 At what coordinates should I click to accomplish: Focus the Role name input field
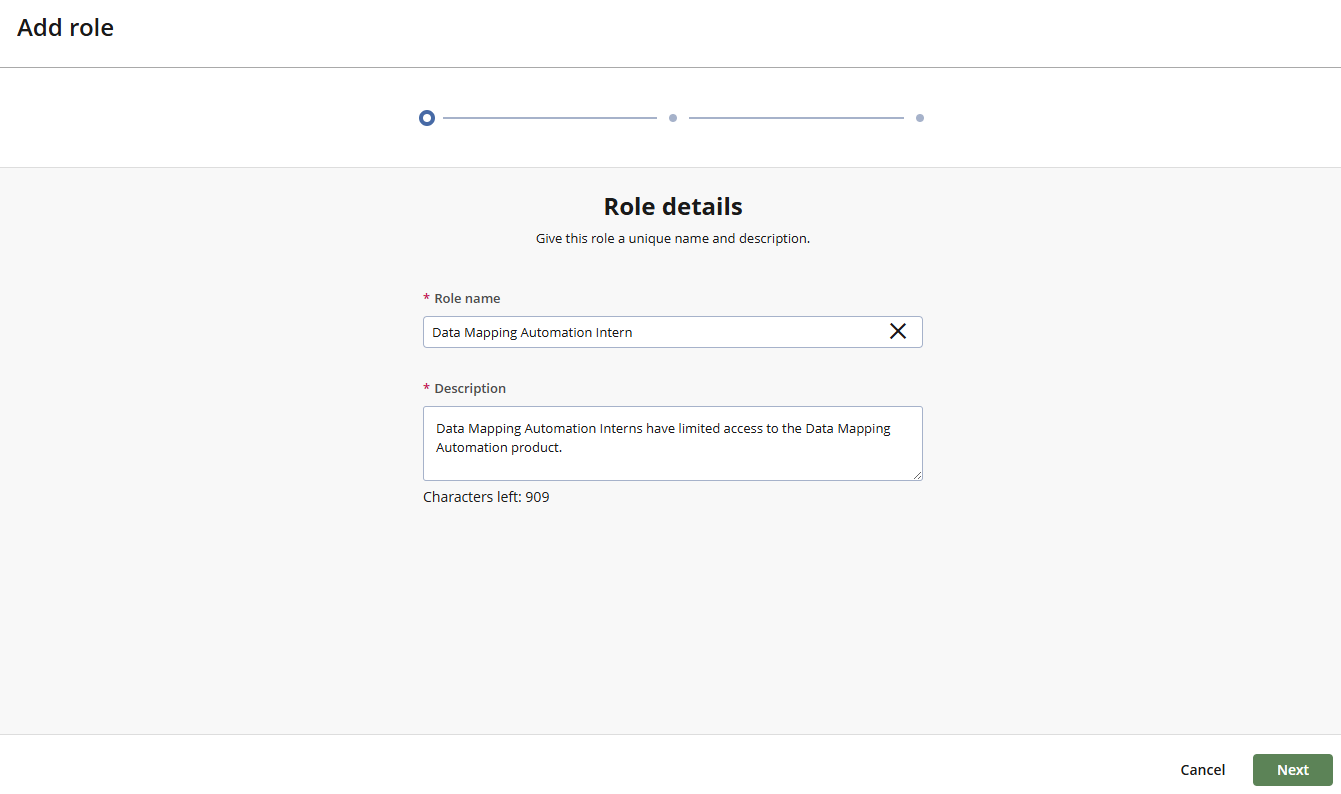tap(650, 332)
